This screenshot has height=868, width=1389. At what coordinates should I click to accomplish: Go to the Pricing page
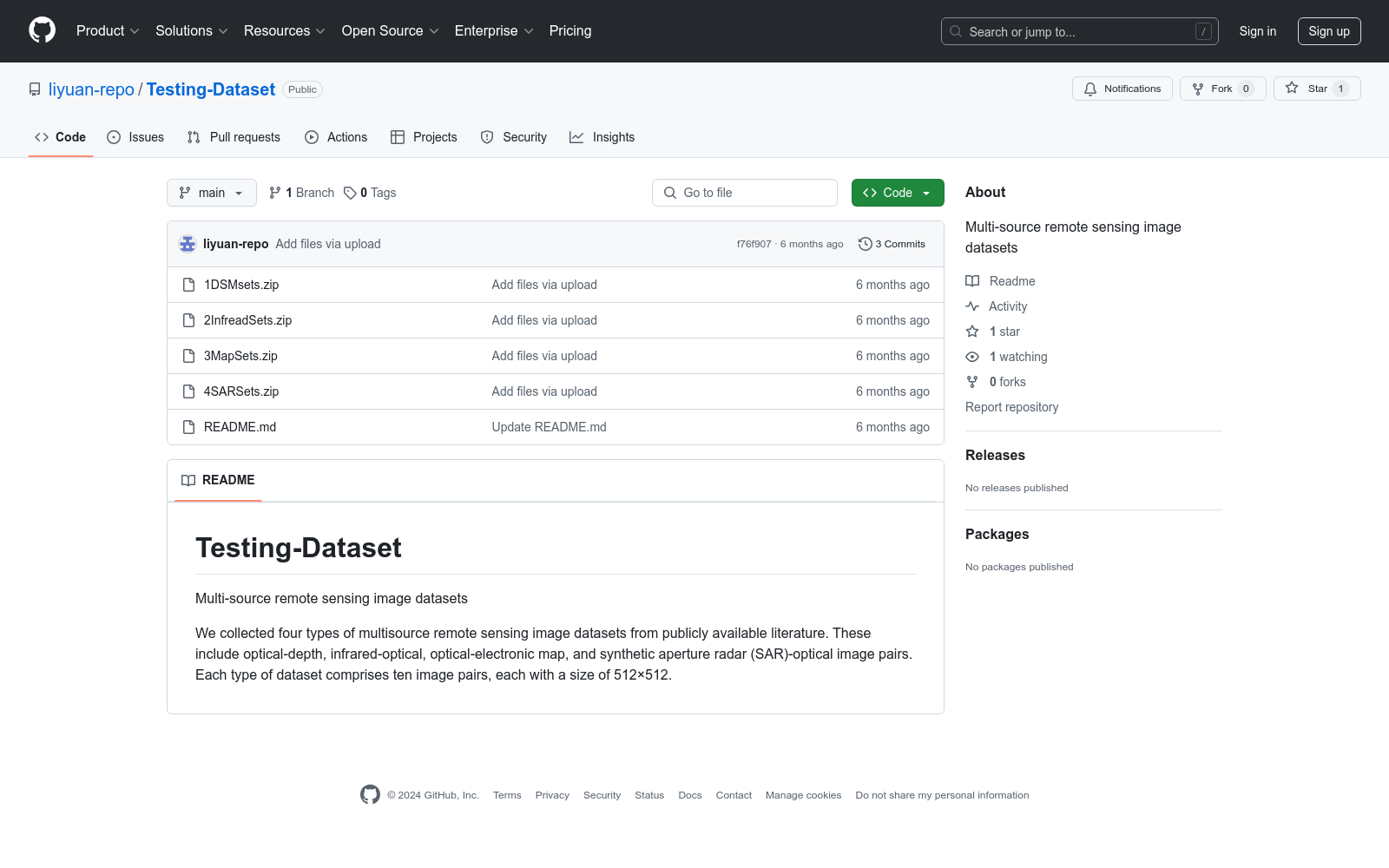pos(570,31)
